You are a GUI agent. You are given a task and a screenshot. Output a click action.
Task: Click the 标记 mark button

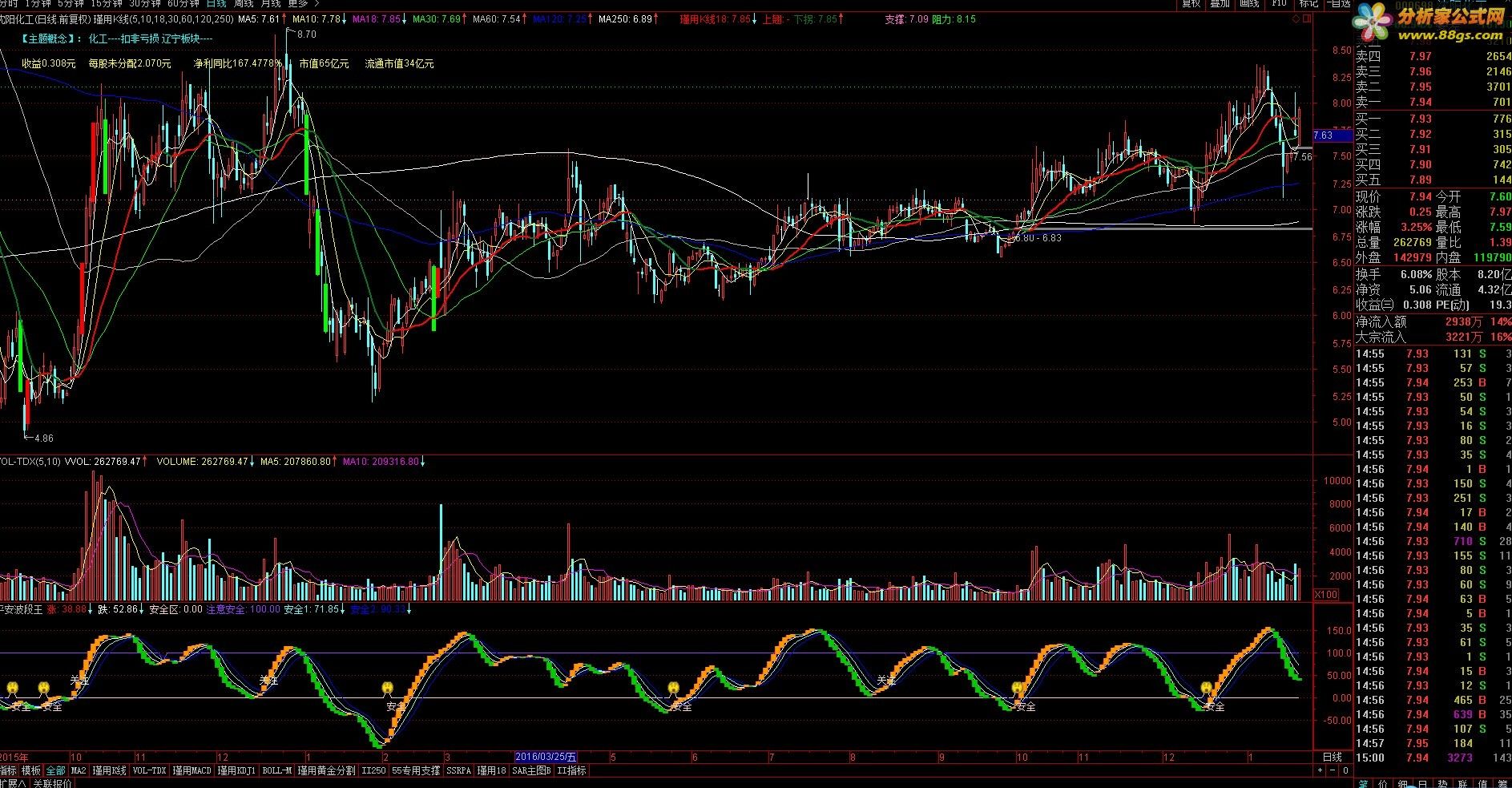(x=1308, y=3)
